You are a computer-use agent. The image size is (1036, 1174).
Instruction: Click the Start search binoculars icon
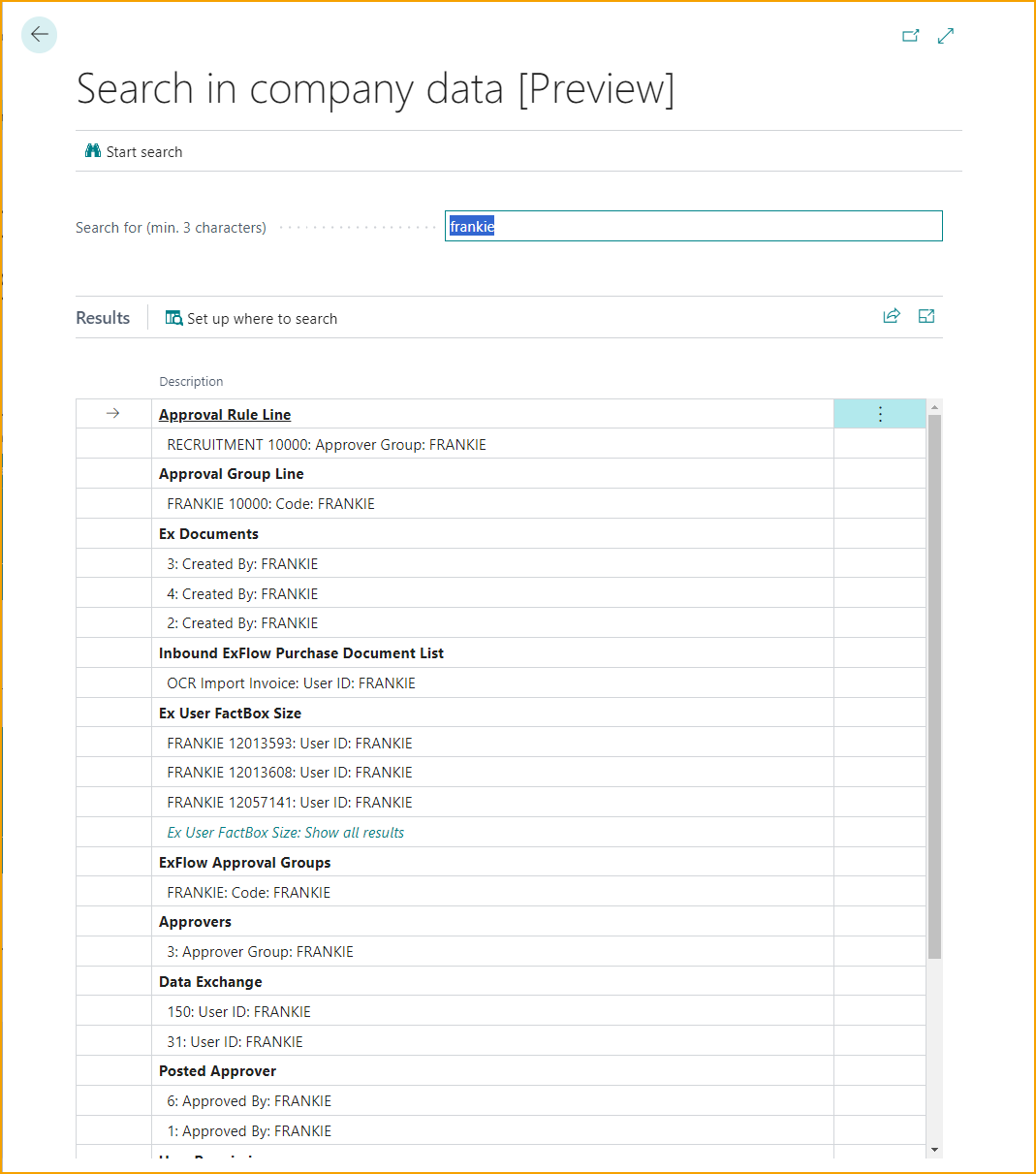click(x=93, y=151)
